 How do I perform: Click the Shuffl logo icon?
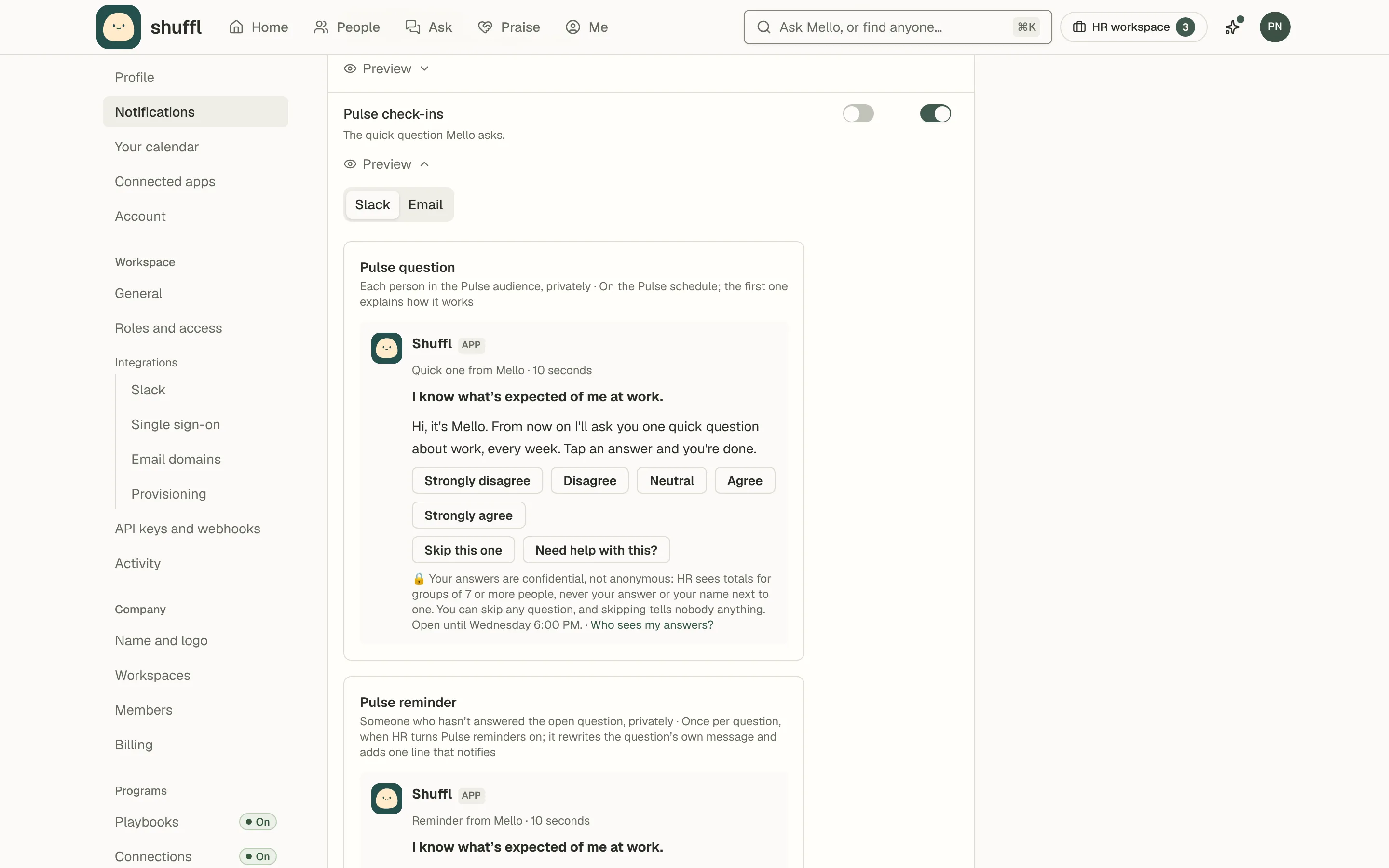coord(118,27)
